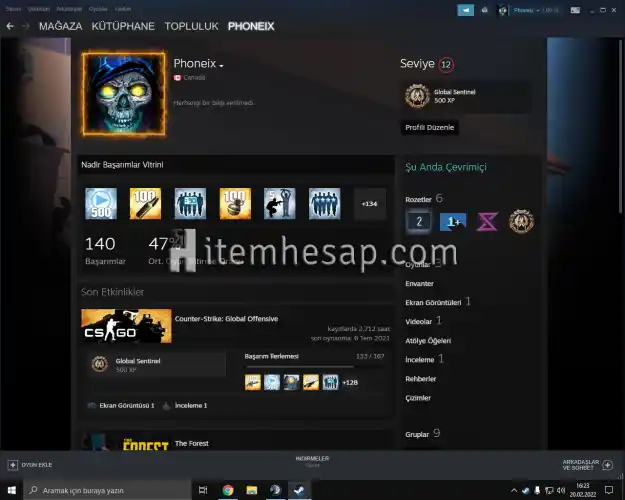Viewport: 625px width, 500px height.
Task: Open the +134 more achievements tile
Action: [x=369, y=203]
